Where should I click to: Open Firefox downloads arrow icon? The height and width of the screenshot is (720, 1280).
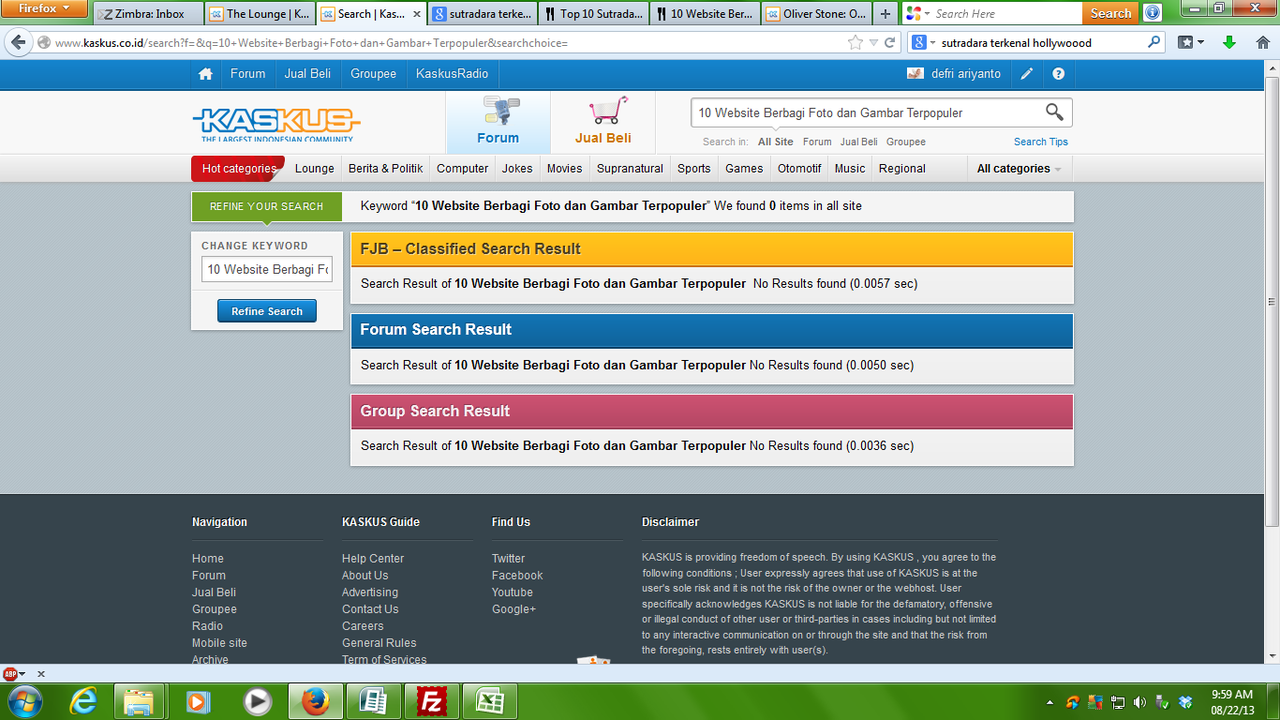1230,43
